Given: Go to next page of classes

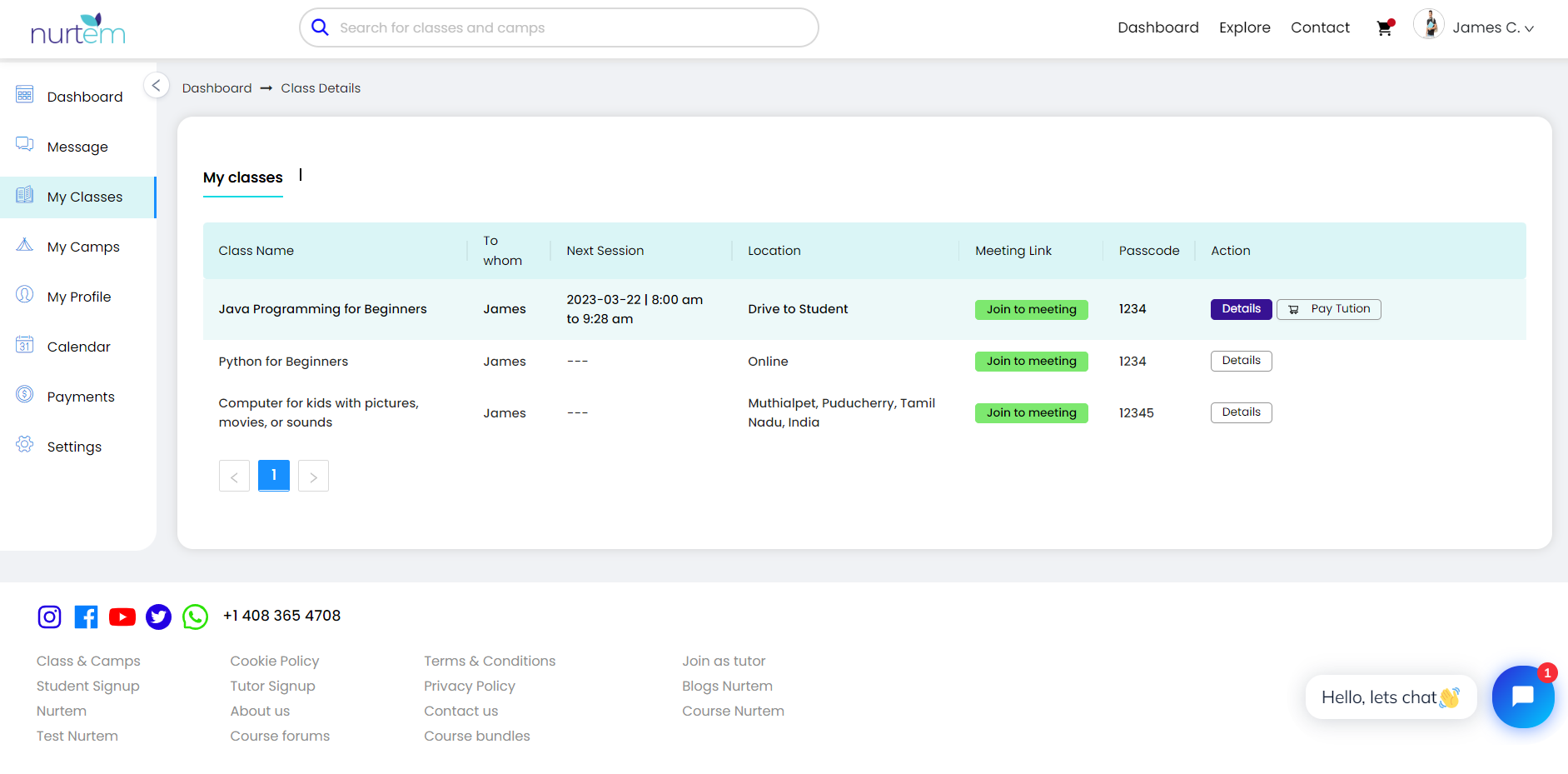Looking at the screenshot, I should (x=313, y=476).
